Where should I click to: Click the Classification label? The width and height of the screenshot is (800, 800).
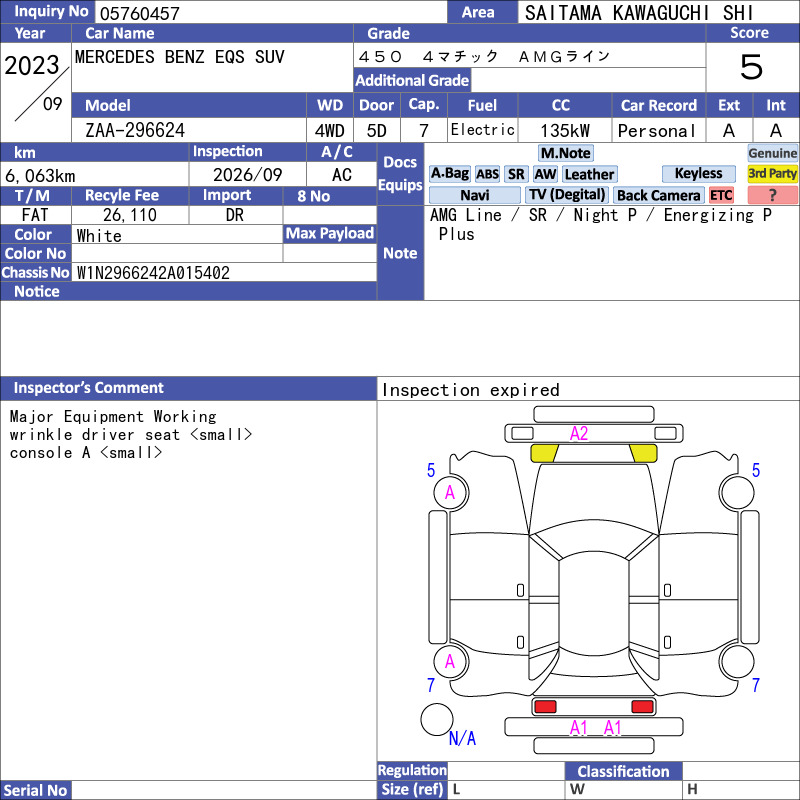623,771
